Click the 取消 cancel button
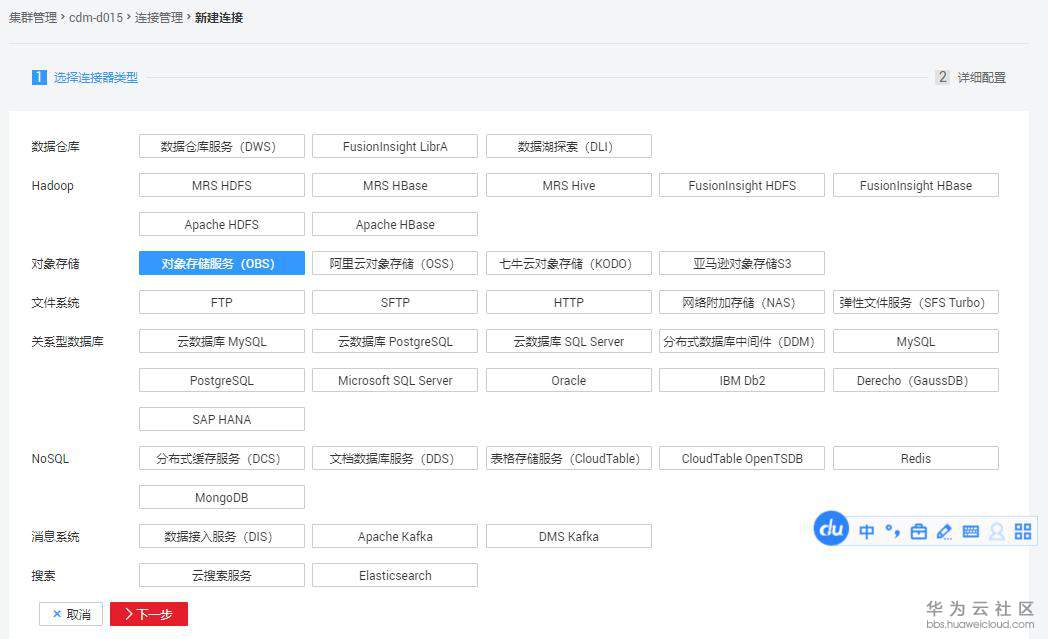Screen dimensions: 1048x639 tap(71, 614)
